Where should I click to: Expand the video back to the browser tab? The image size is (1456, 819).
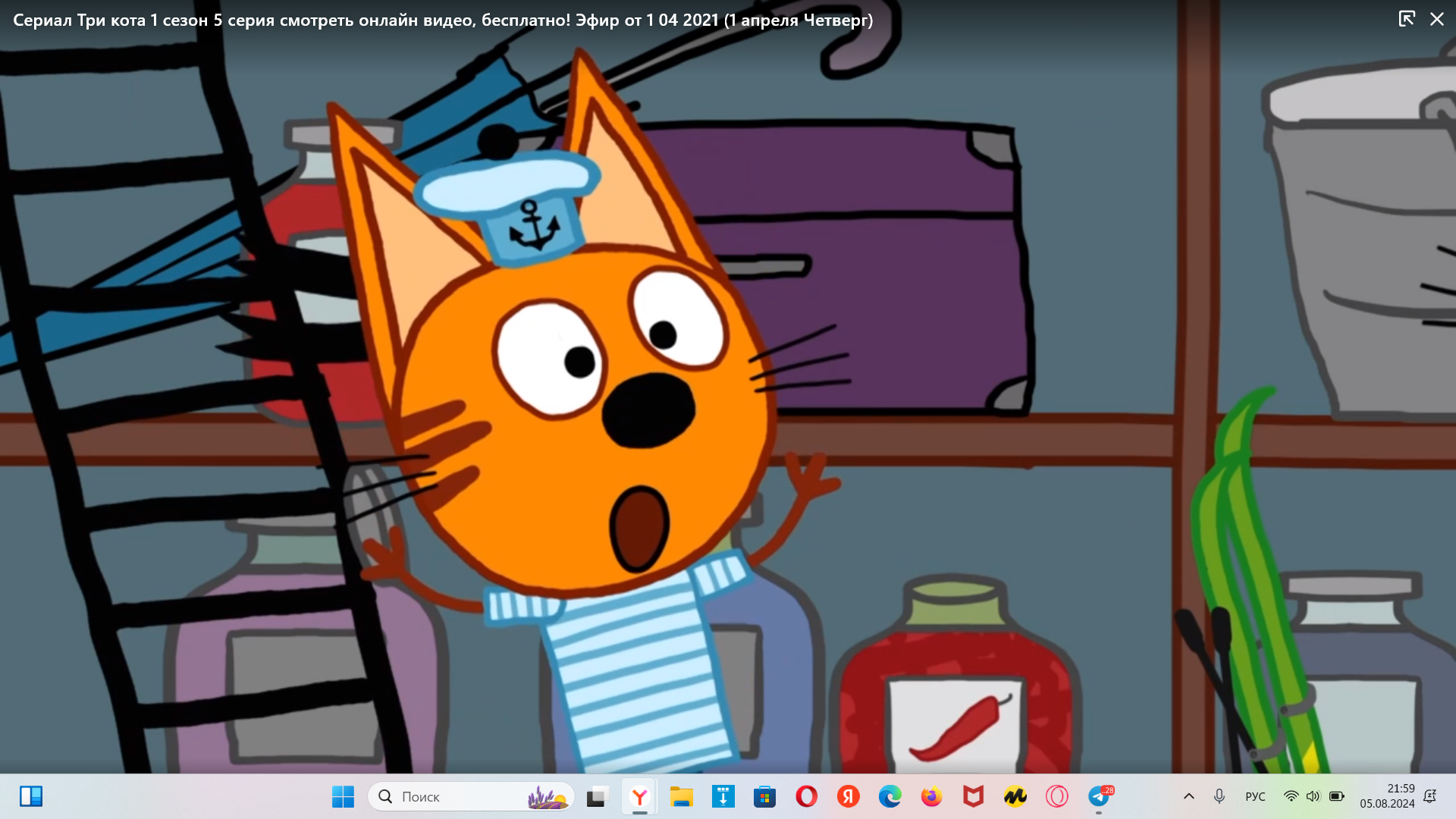(x=1407, y=19)
